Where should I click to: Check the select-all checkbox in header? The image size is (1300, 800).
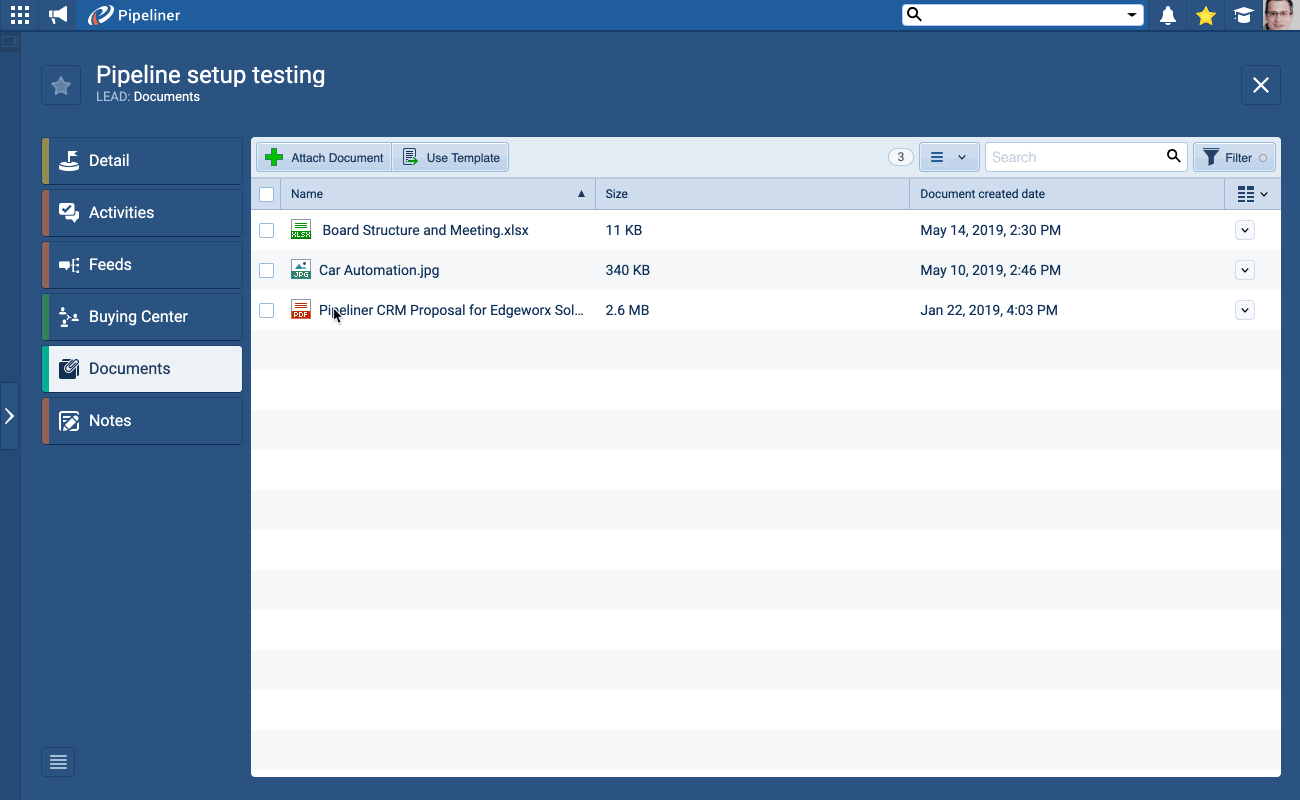(x=266, y=195)
